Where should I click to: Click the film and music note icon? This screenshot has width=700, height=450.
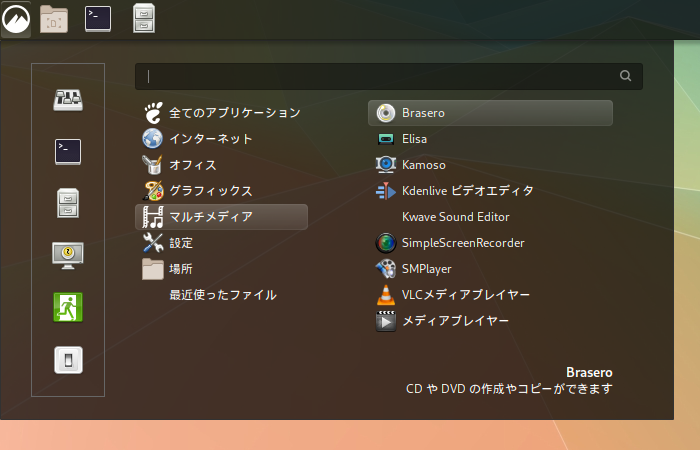153,217
